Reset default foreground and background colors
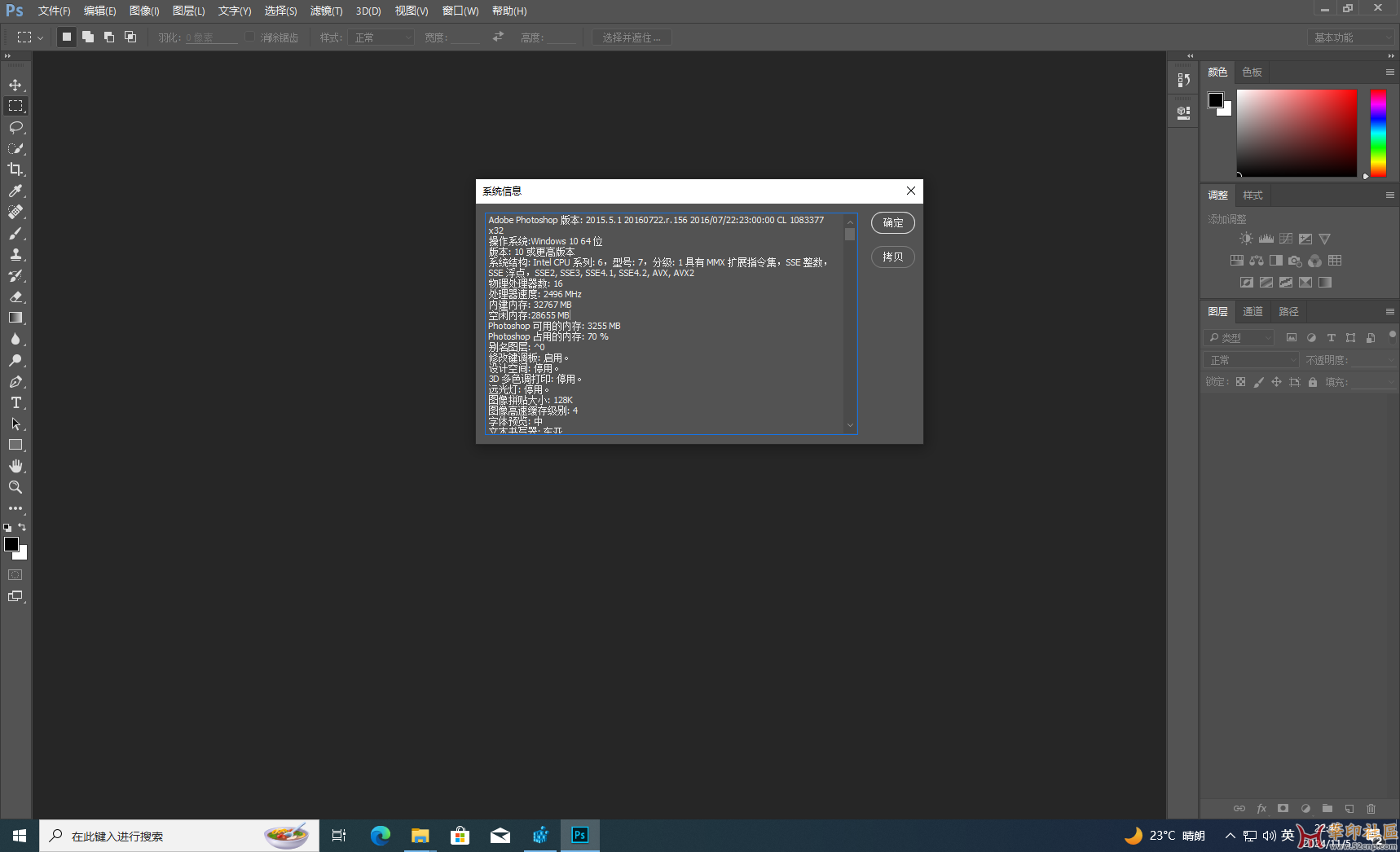 [x=7, y=528]
